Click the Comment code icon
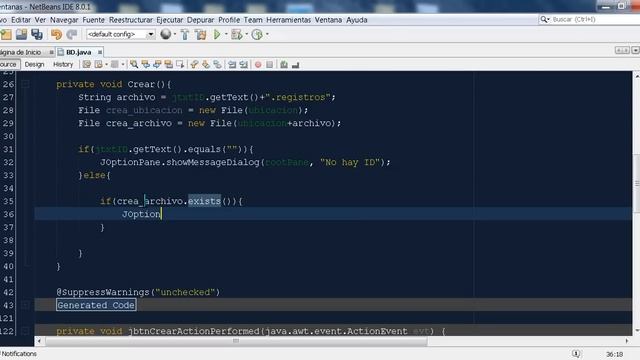640x360 pixels. click(284, 64)
